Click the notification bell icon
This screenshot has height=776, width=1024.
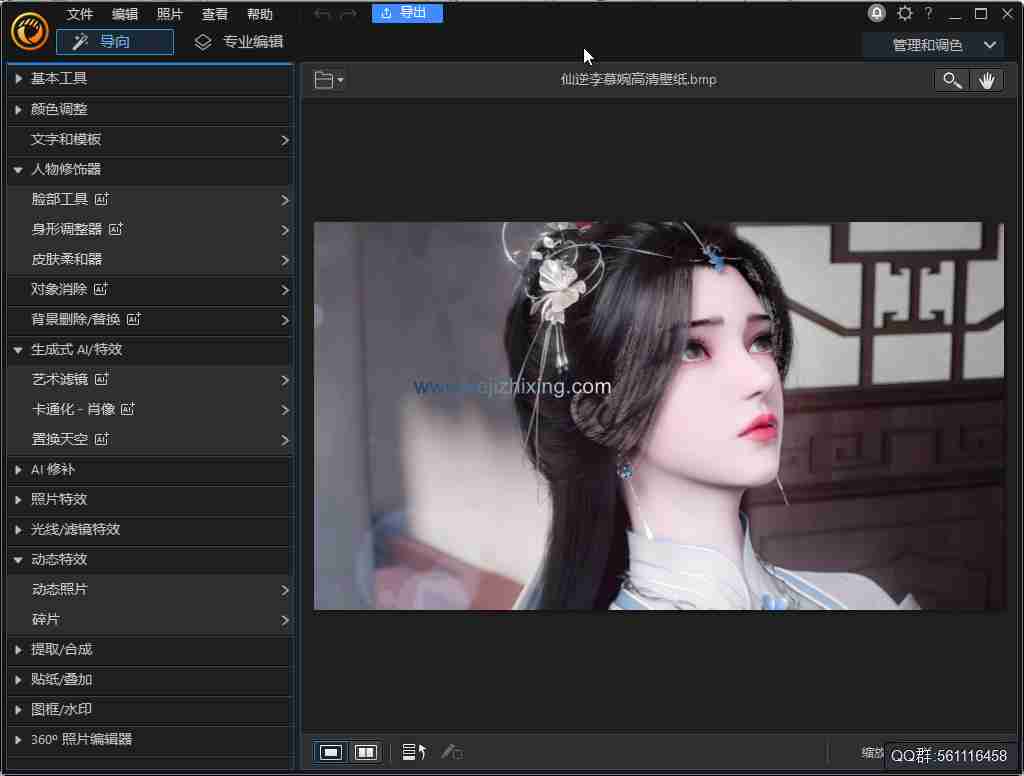tap(876, 13)
